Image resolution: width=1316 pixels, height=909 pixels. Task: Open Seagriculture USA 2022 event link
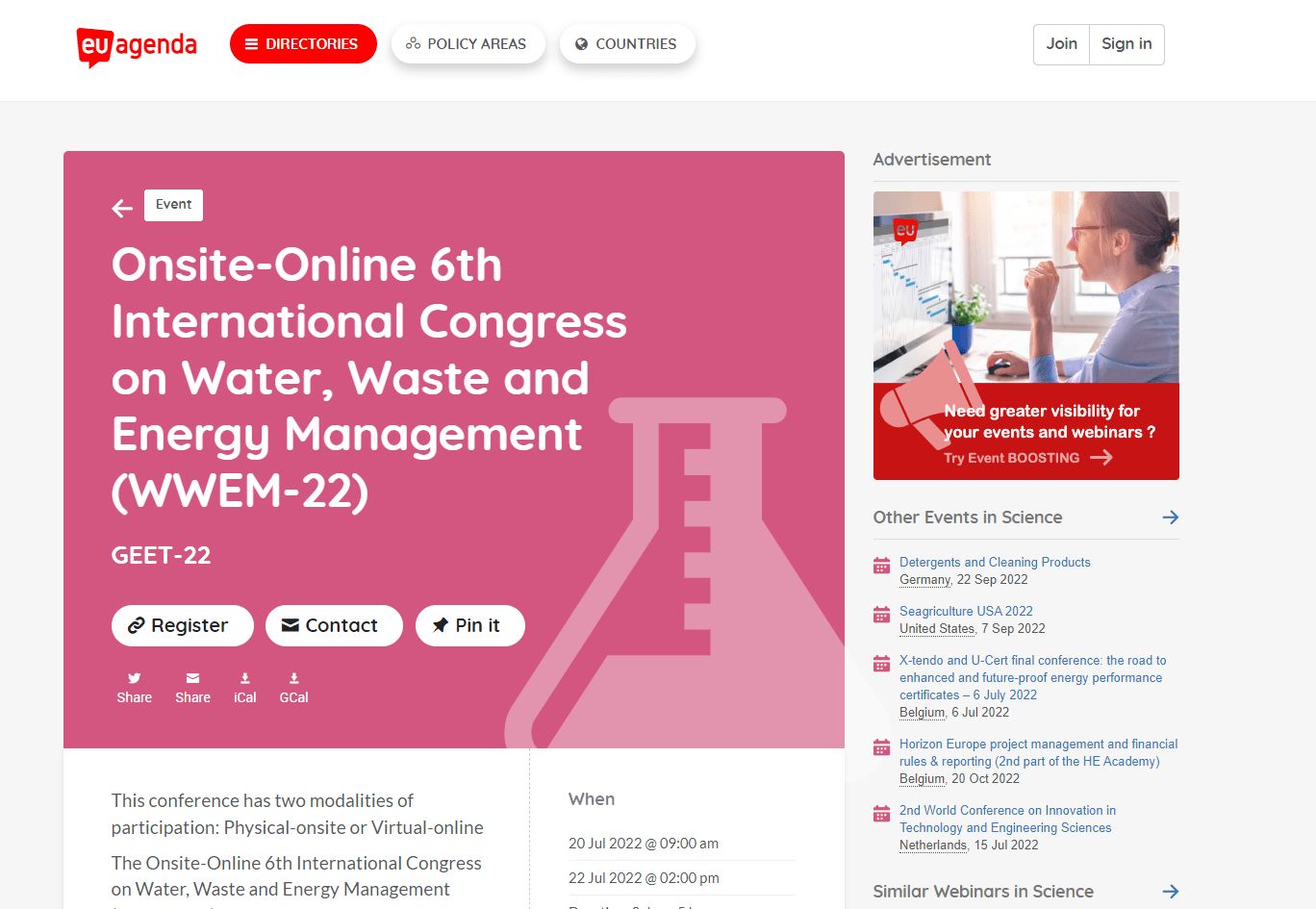pos(966,612)
